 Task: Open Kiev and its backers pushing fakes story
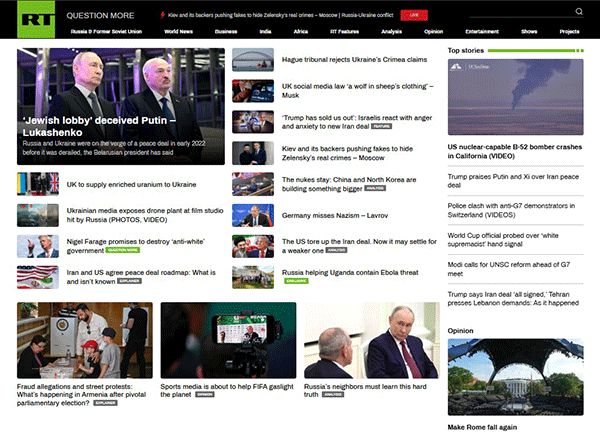click(x=347, y=153)
